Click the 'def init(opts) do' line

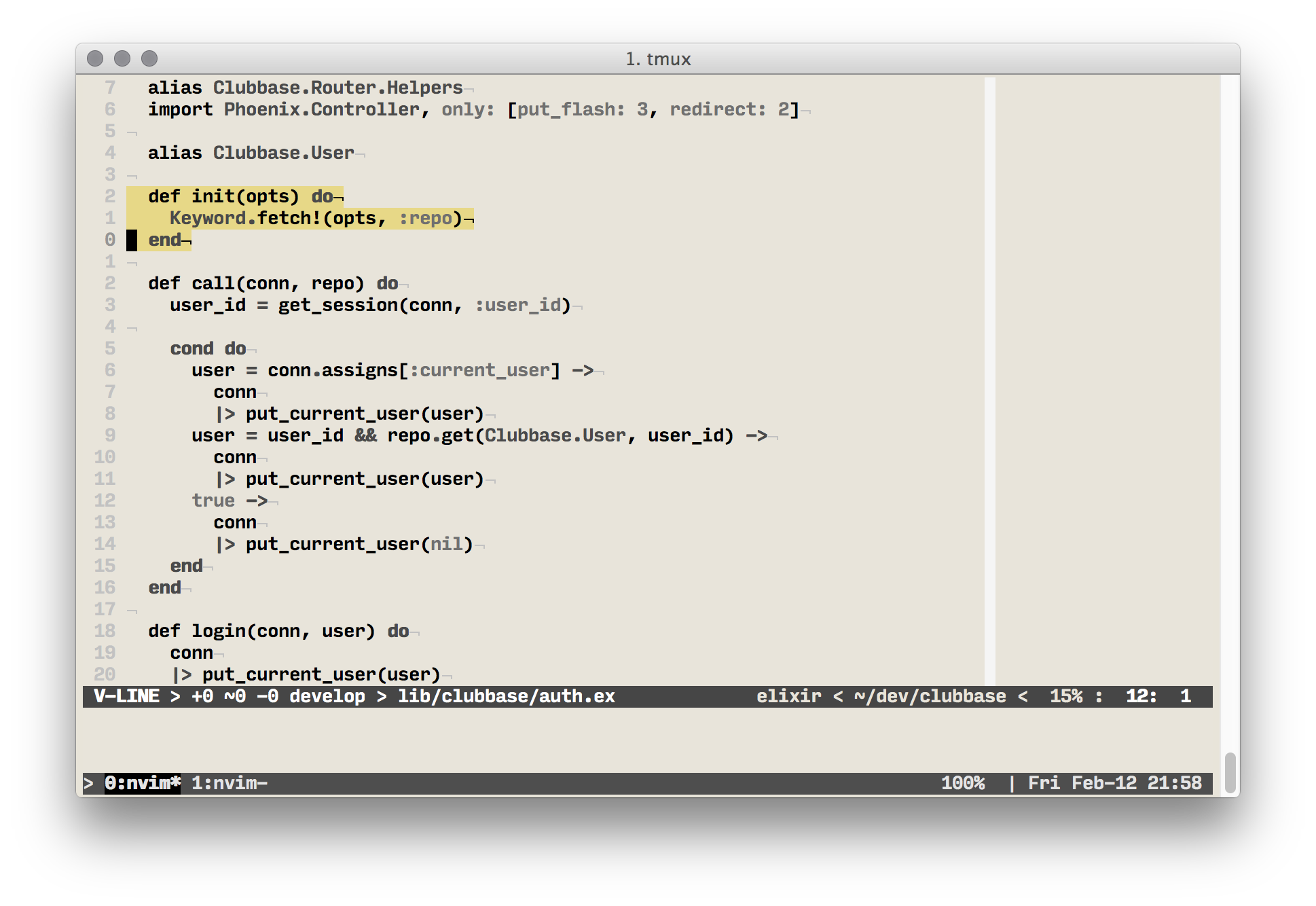pos(240,196)
